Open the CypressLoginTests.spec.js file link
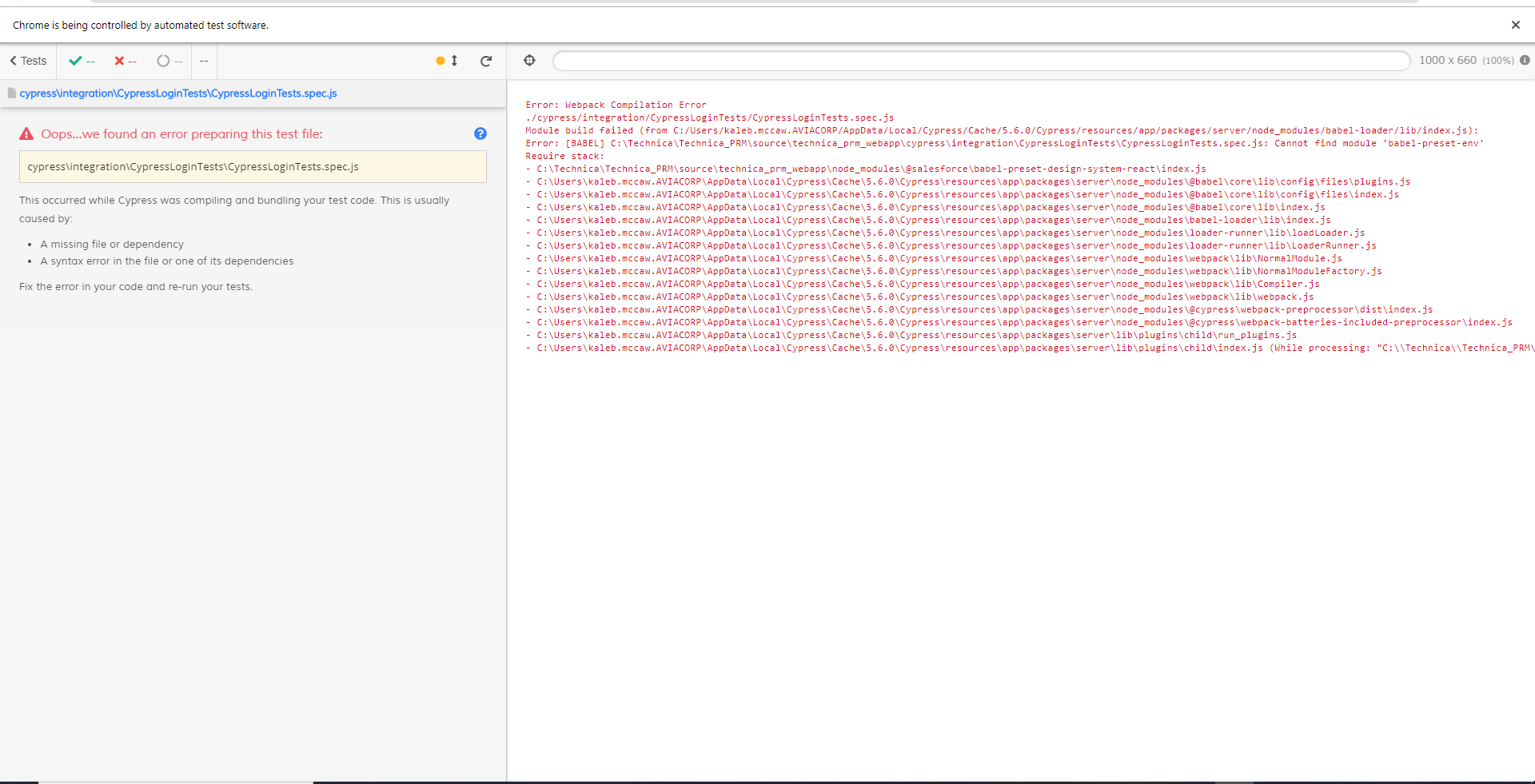This screenshot has height=784, width=1535. (178, 94)
